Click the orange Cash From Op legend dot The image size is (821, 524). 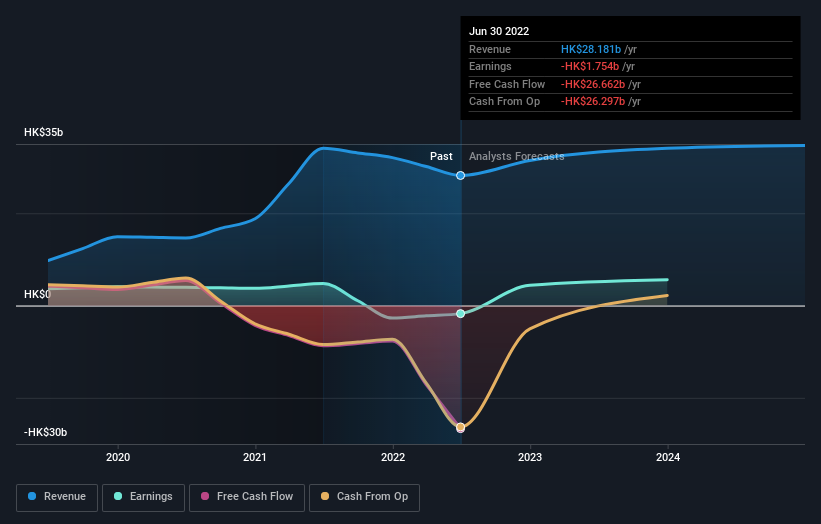325,496
